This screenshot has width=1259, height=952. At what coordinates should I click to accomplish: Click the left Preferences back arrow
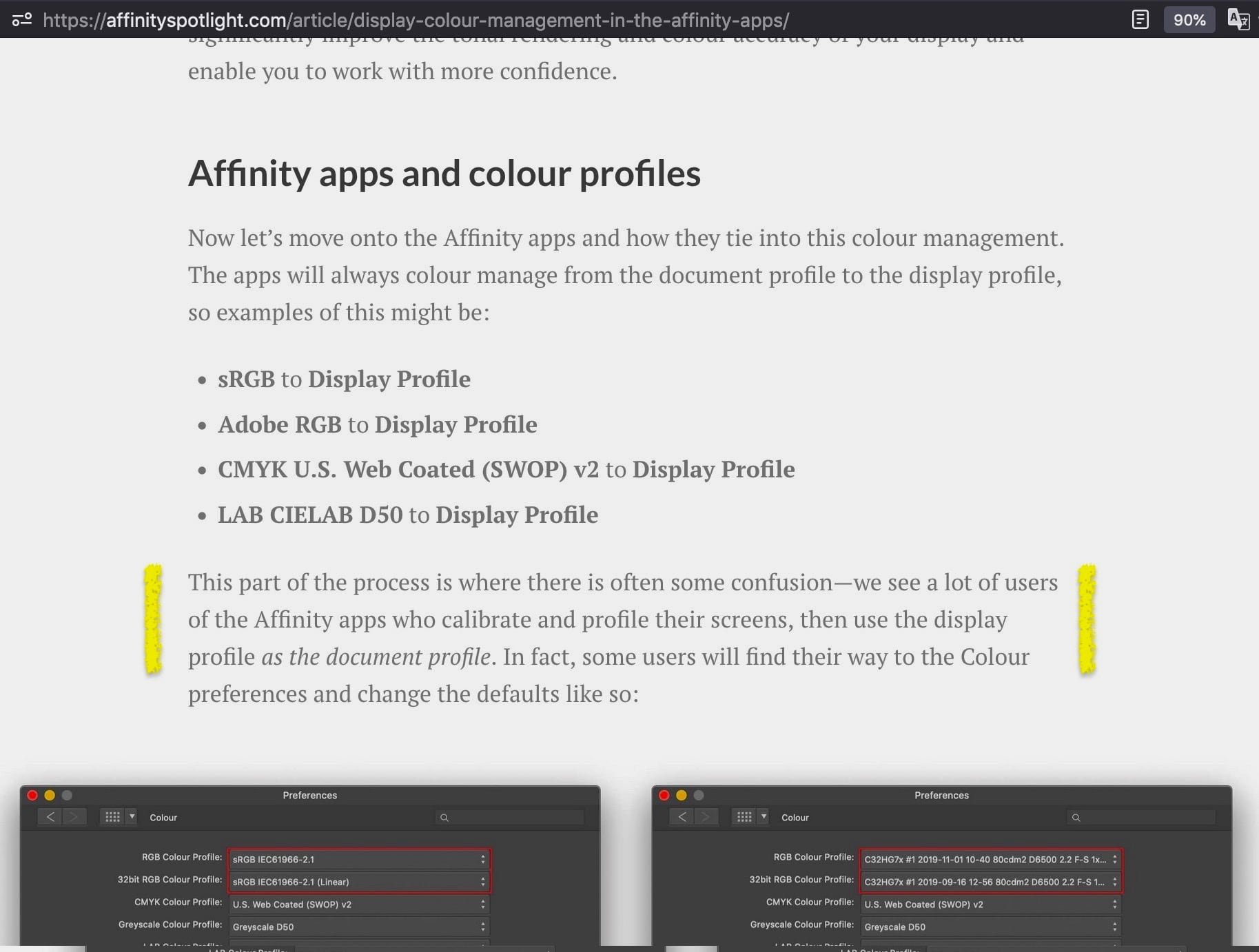click(50, 817)
